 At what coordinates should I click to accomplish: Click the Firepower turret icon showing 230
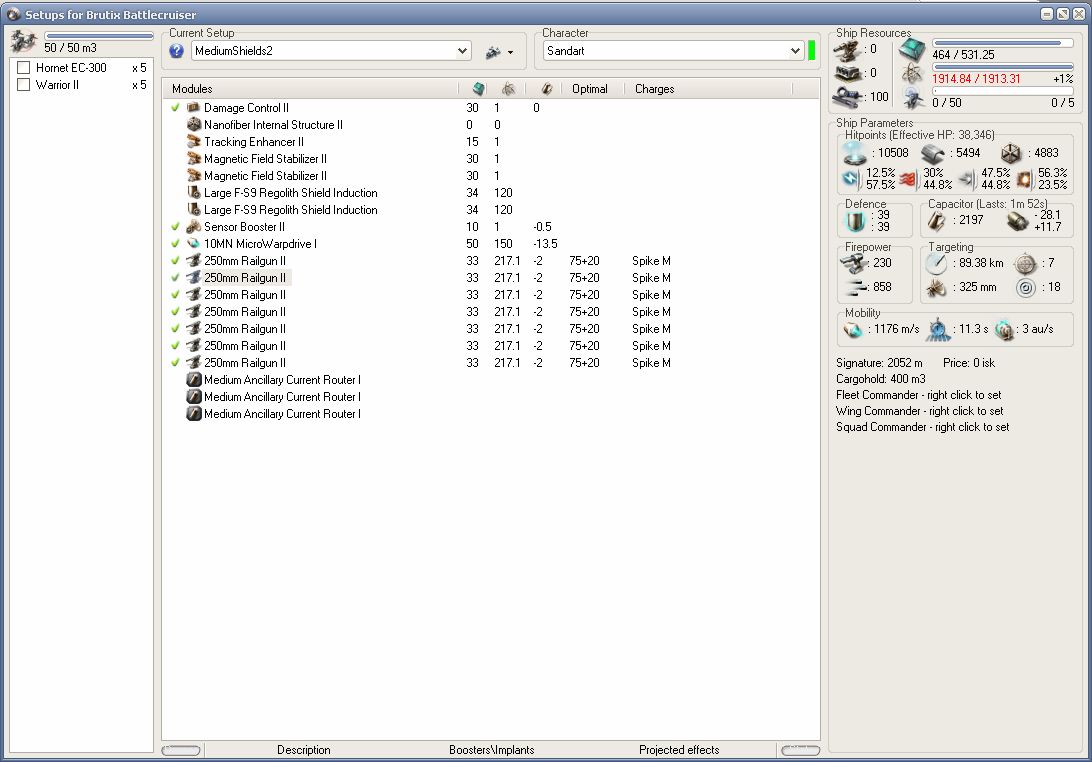(x=854, y=264)
